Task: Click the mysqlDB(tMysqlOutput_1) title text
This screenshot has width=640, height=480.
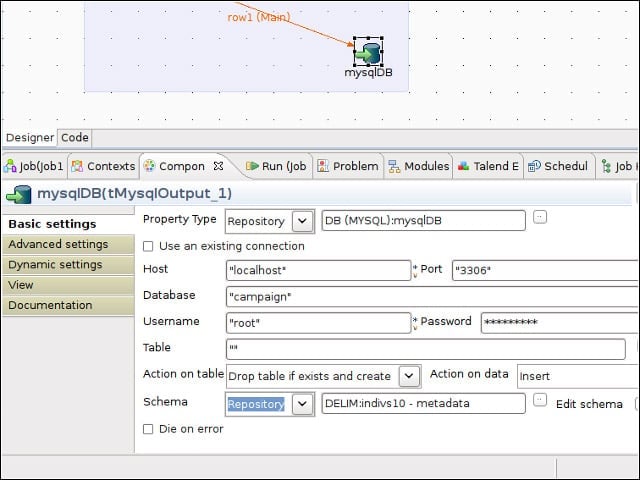Action: coord(135,193)
